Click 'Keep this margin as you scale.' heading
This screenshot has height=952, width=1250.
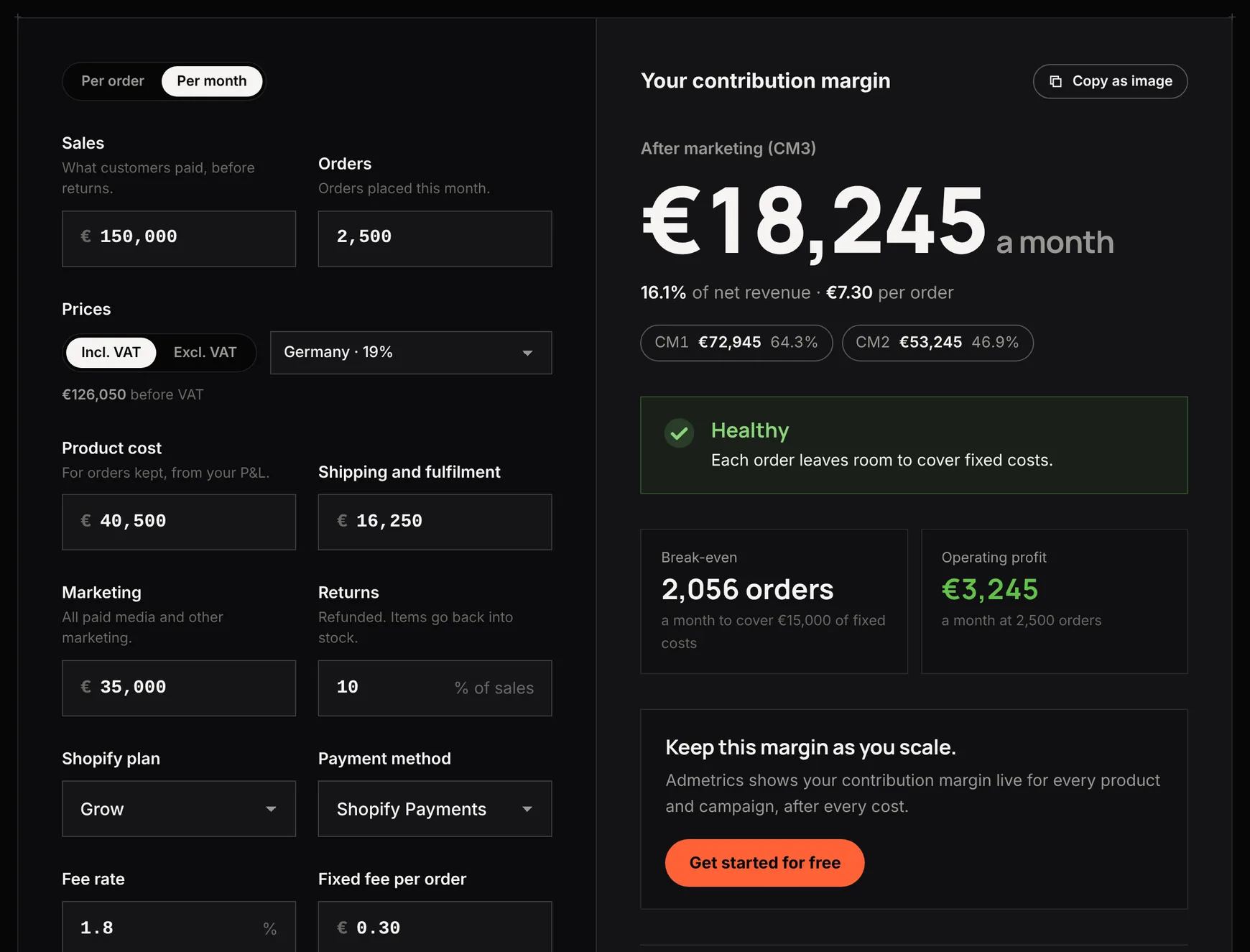tap(810, 747)
